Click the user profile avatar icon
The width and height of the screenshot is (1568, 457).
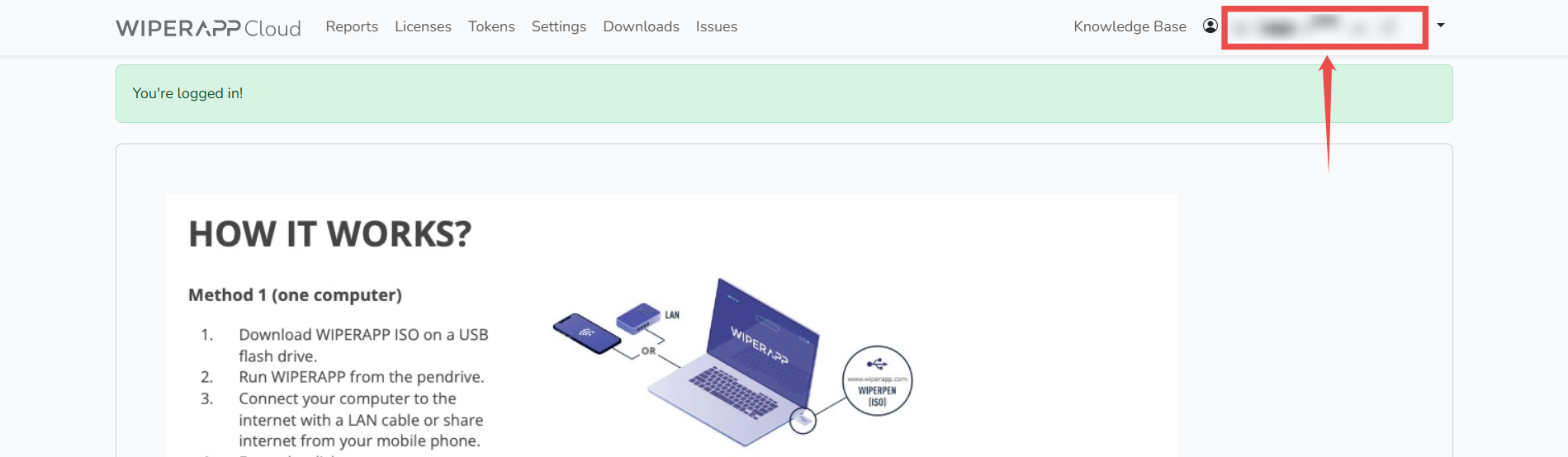point(1210,26)
